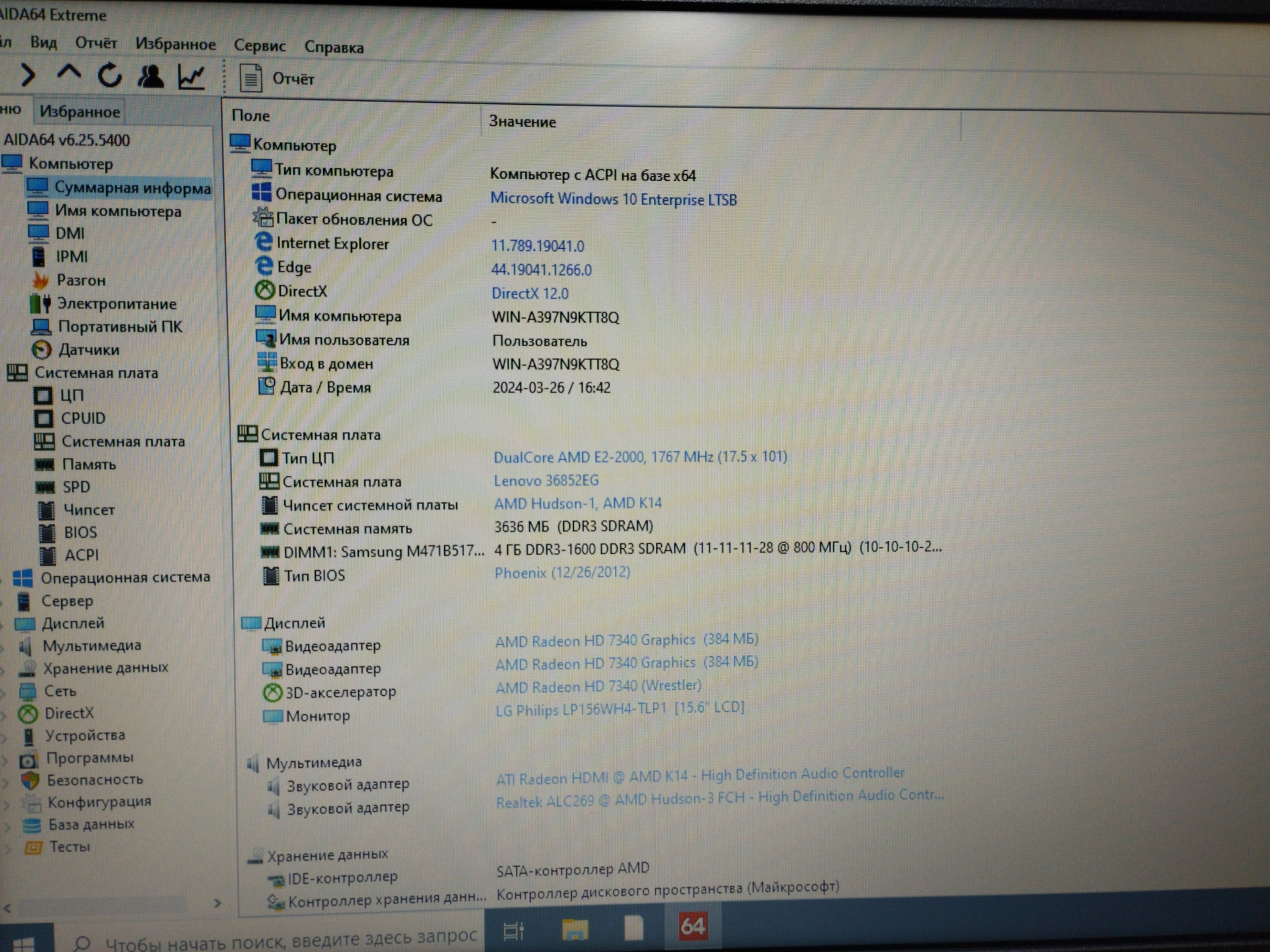Open the user profile toolbar icon
Screen dimensions: 1270x952
(151, 76)
